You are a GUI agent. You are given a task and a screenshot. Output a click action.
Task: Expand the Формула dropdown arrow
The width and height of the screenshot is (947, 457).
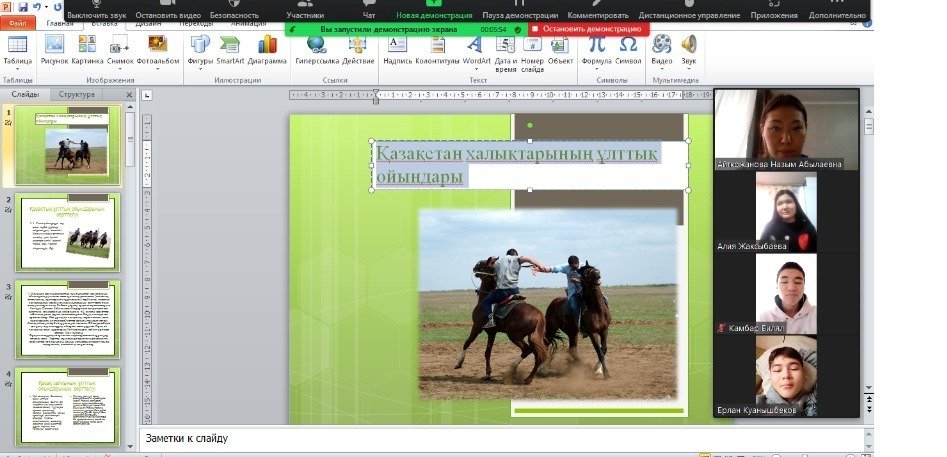596,69
